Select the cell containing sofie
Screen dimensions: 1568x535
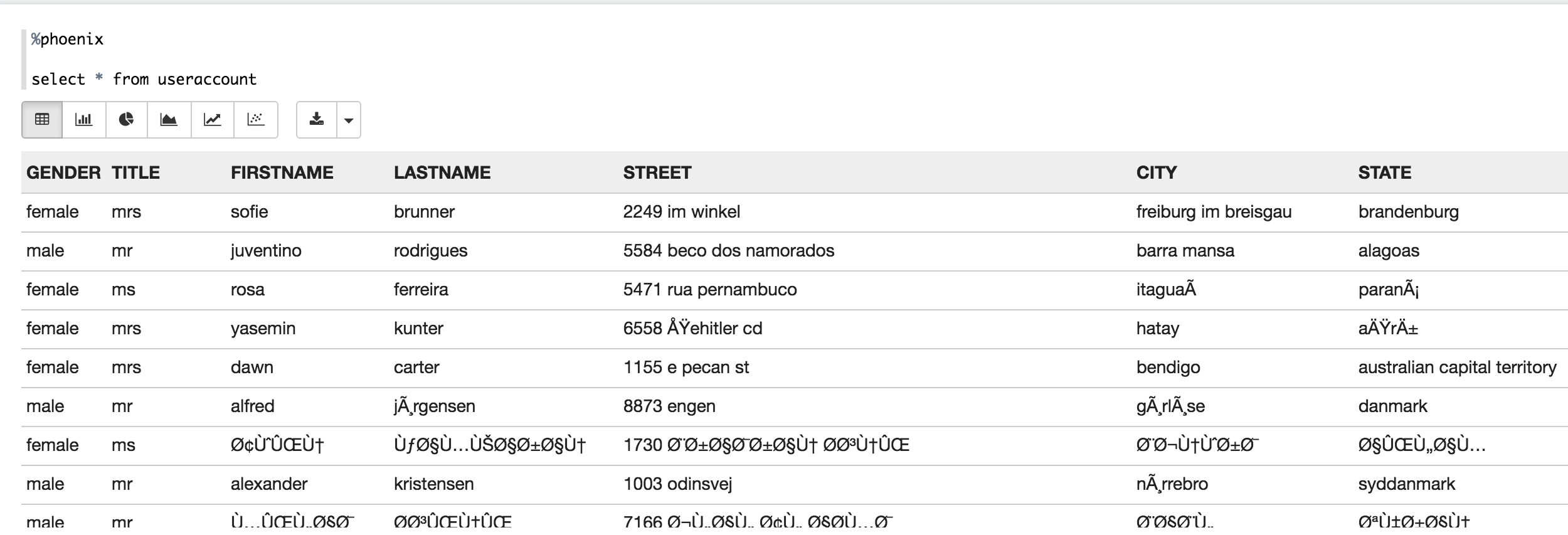249,212
